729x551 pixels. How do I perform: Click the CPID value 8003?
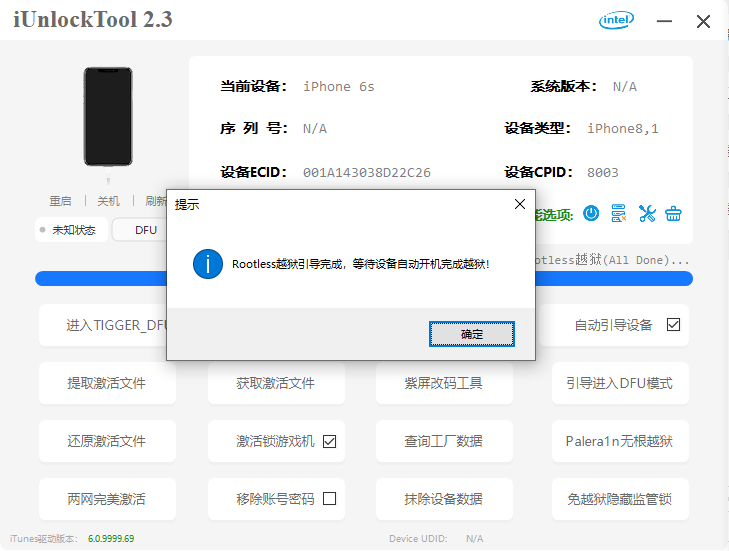point(603,173)
